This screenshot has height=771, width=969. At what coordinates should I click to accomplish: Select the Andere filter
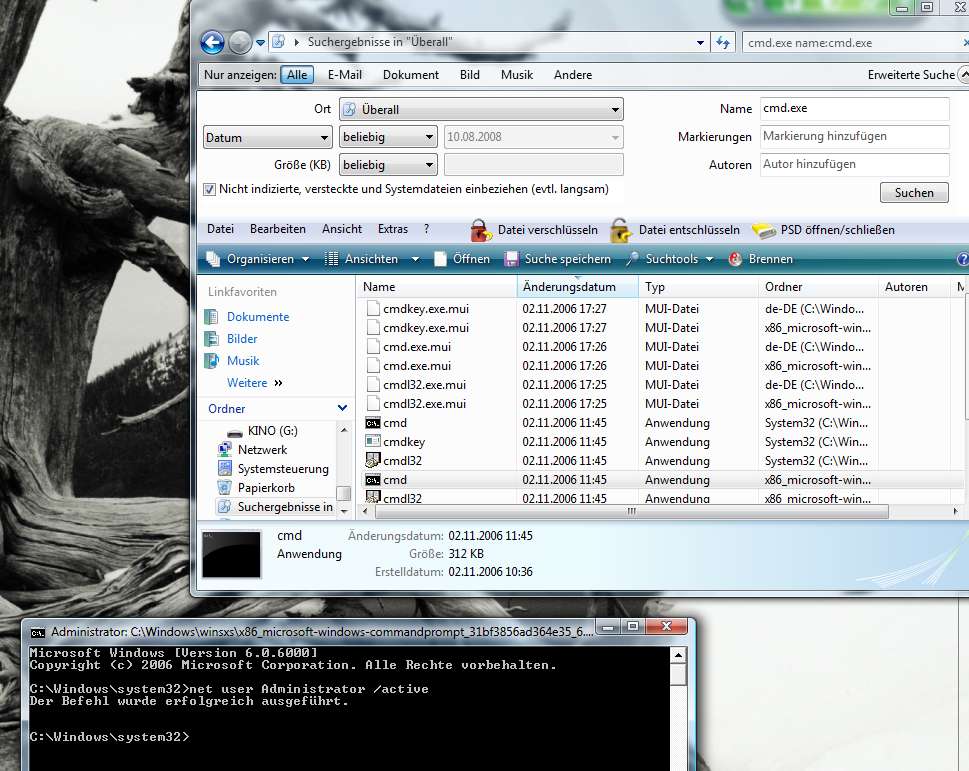pyautogui.click(x=573, y=75)
